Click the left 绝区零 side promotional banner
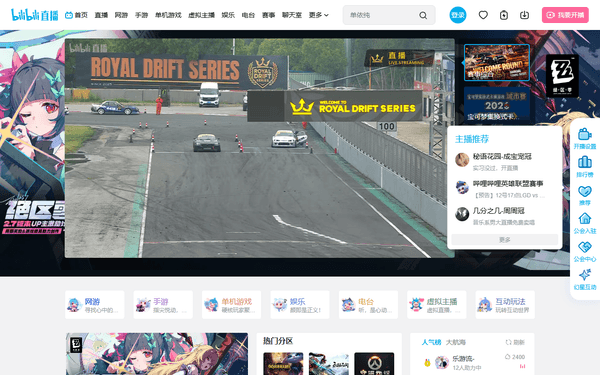Screen dimensions: 600x375 click(x=32, y=153)
